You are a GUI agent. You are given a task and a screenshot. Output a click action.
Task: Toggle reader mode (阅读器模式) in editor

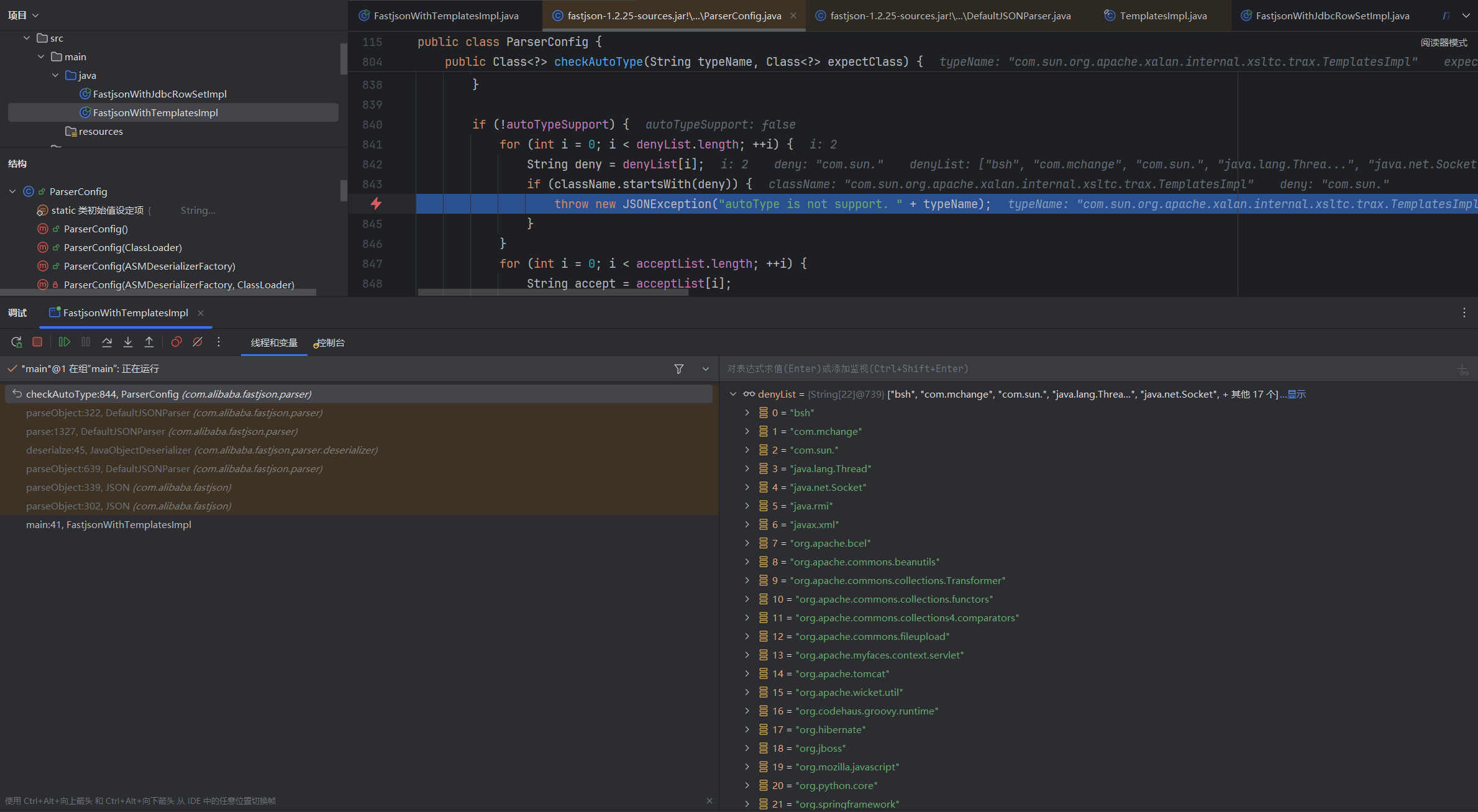(x=1443, y=42)
